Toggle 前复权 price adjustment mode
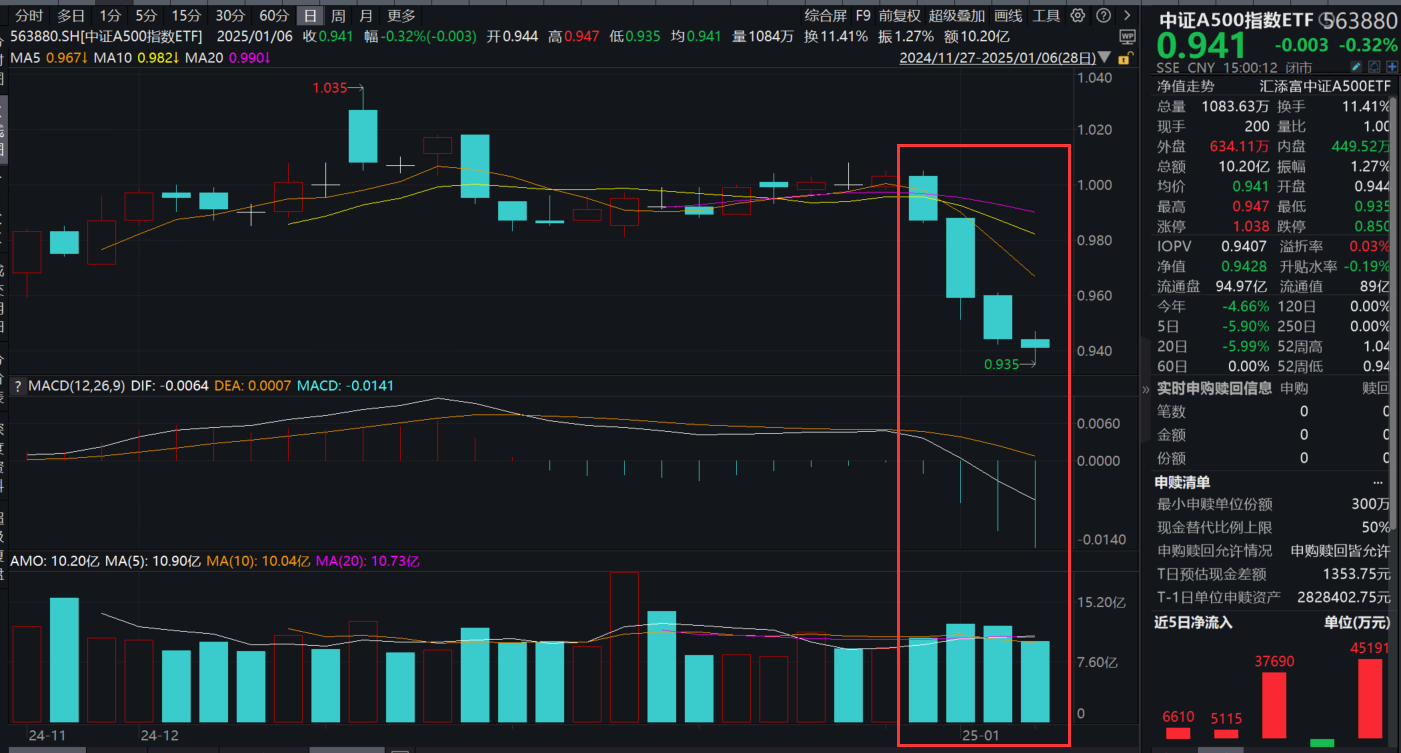Viewport: 1401px width, 753px height. point(899,16)
